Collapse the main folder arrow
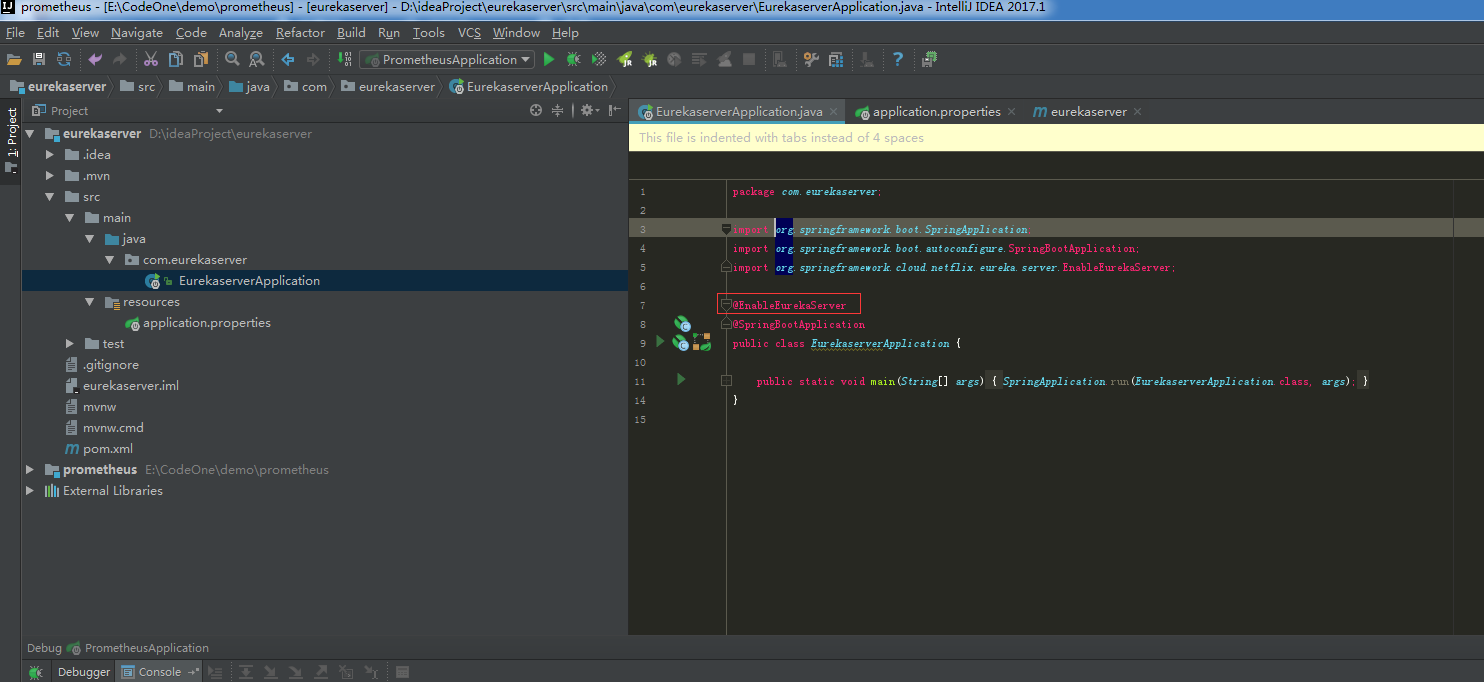This screenshot has width=1484, height=682. tap(70, 217)
